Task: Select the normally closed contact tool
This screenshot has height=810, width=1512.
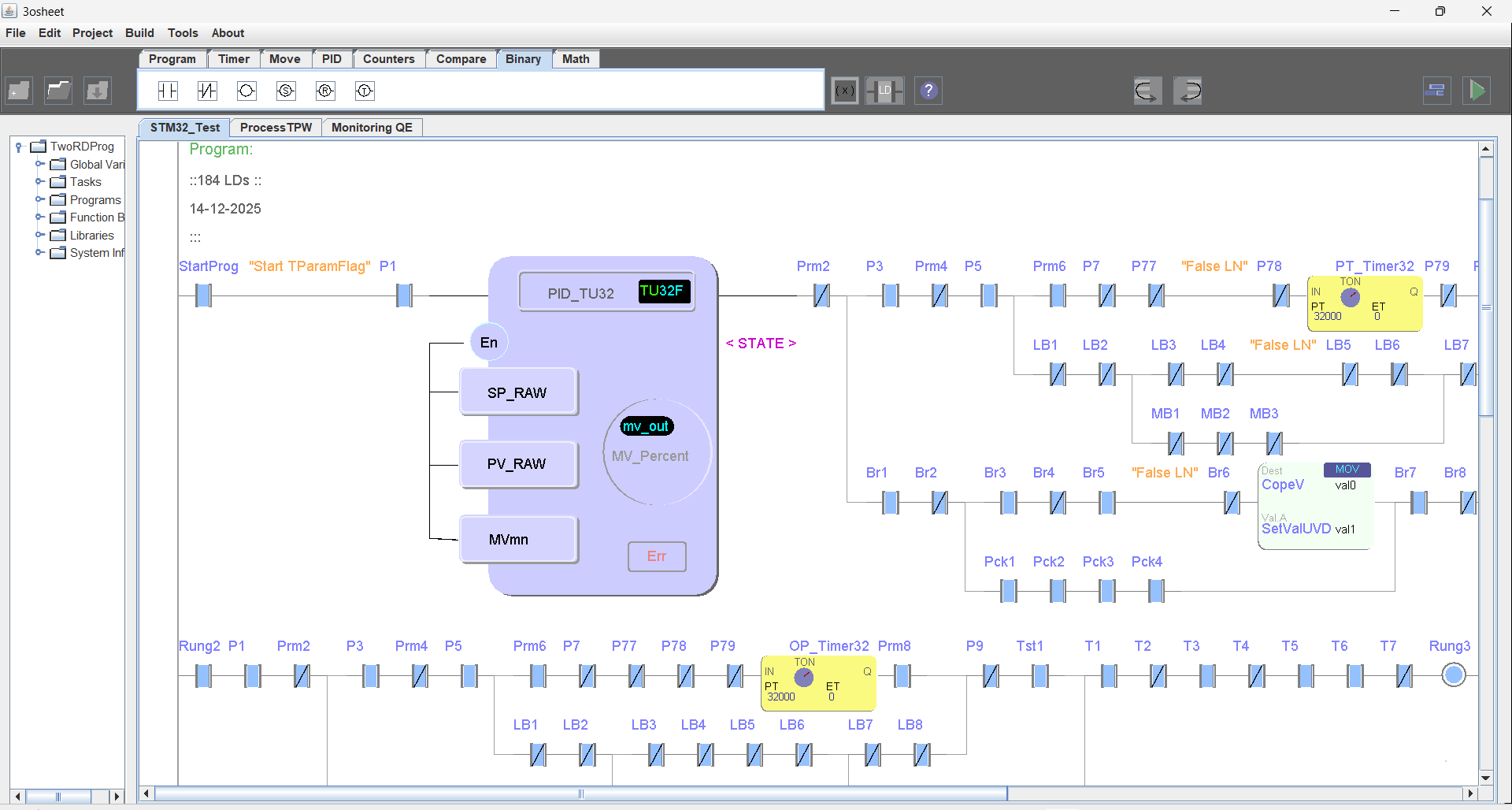Action: point(207,91)
